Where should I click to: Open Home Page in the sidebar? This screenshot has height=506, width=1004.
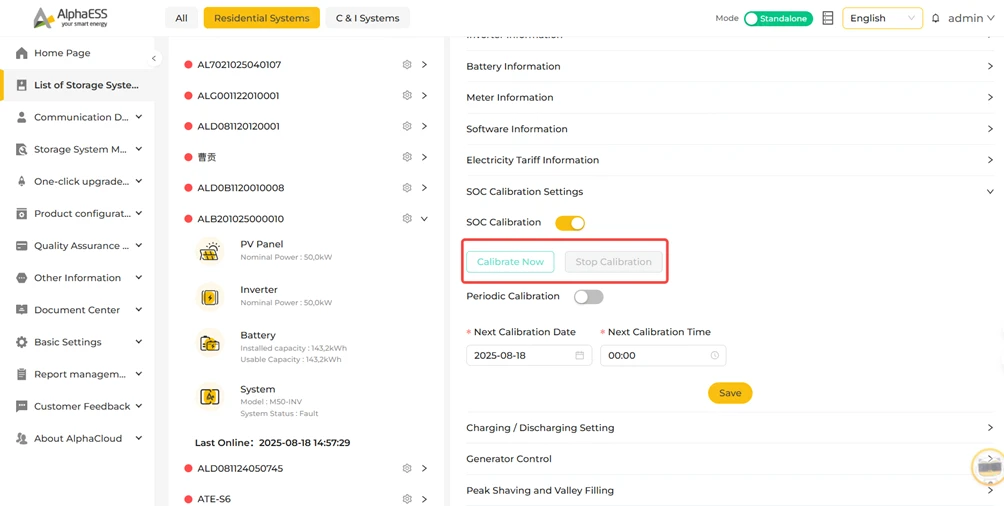[77, 53]
